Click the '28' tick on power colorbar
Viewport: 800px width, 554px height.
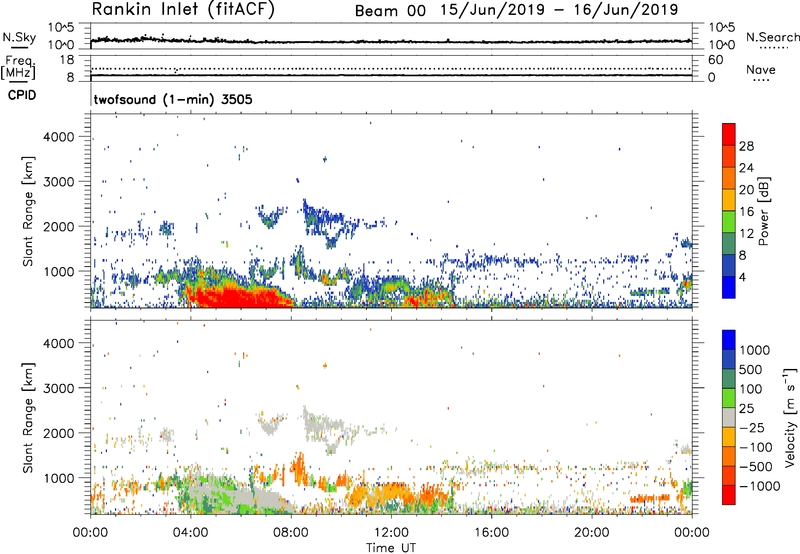coord(746,146)
